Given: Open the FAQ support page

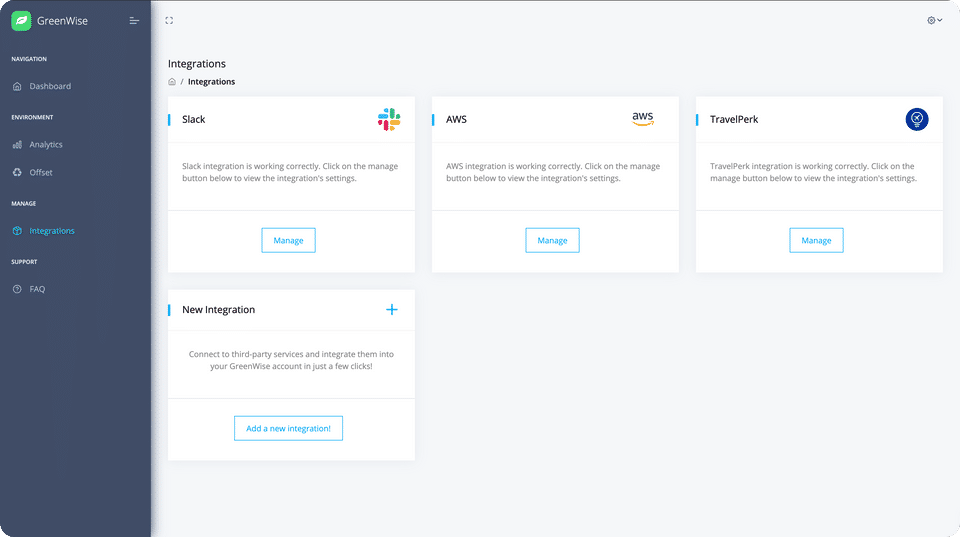Looking at the screenshot, I should 37,289.
